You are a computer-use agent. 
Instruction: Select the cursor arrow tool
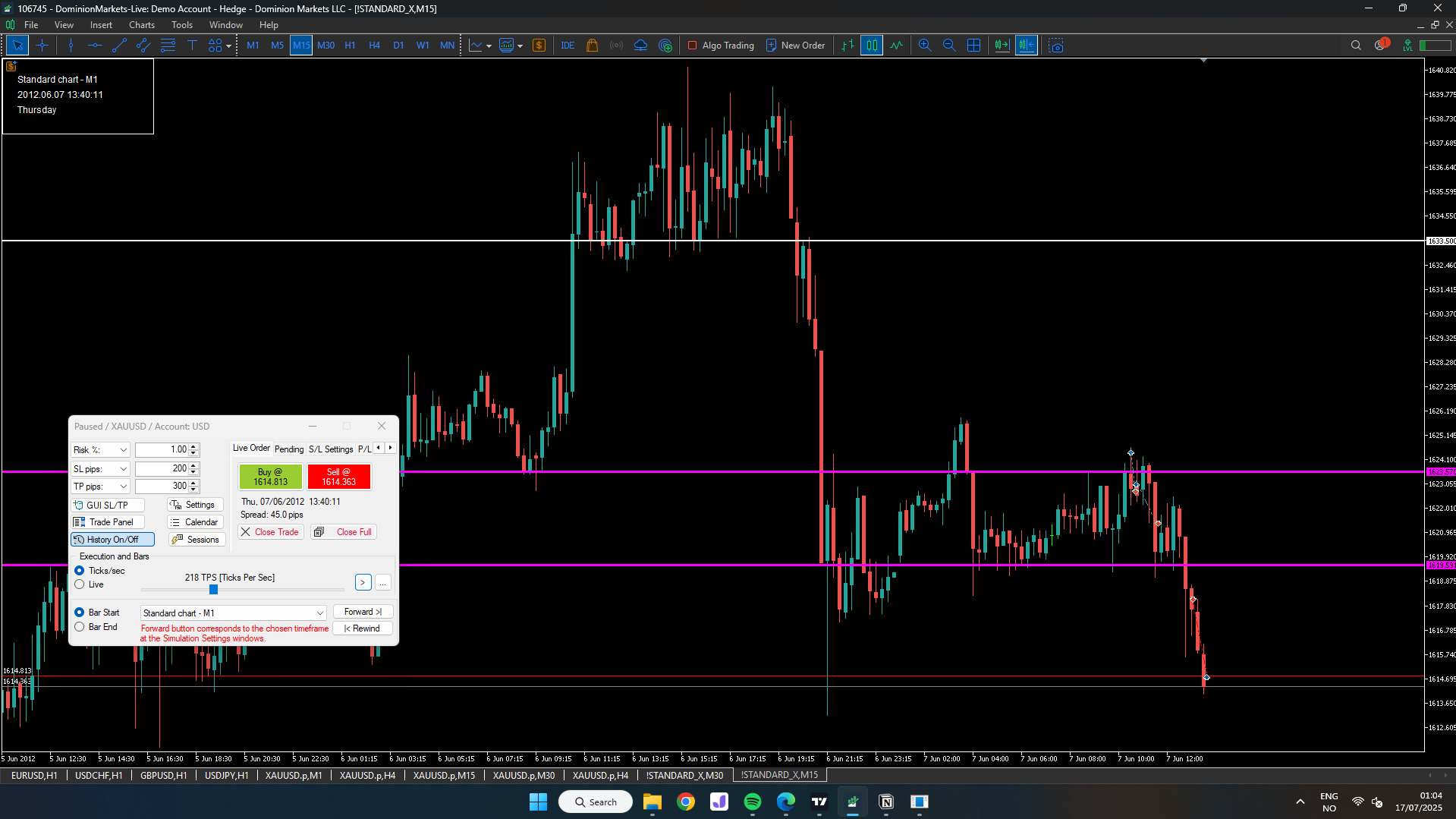click(17, 46)
